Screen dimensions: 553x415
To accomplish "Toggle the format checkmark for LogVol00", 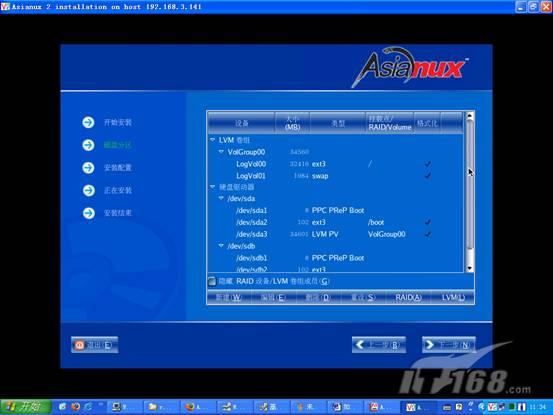I will point(427,164).
